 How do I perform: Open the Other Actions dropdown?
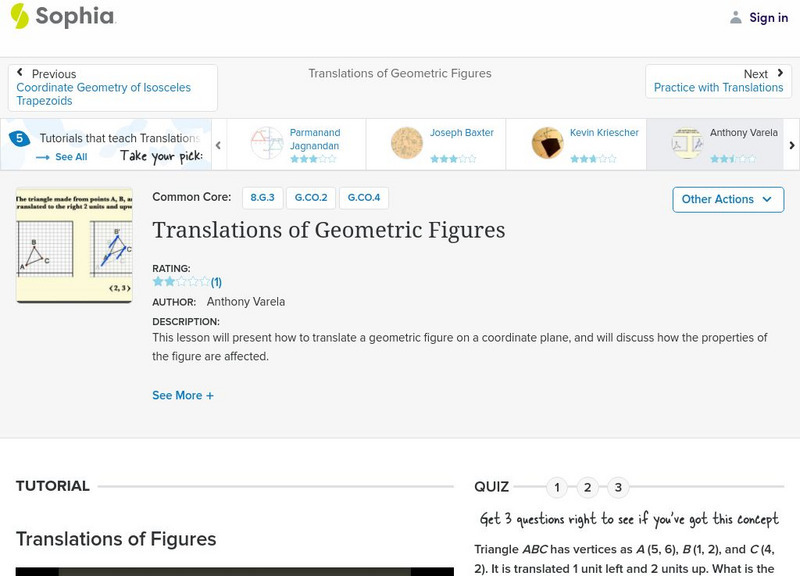727,199
